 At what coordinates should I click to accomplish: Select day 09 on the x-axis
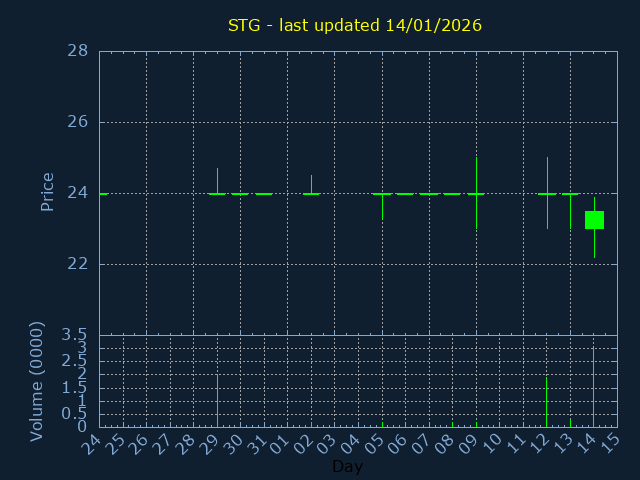click(469, 444)
